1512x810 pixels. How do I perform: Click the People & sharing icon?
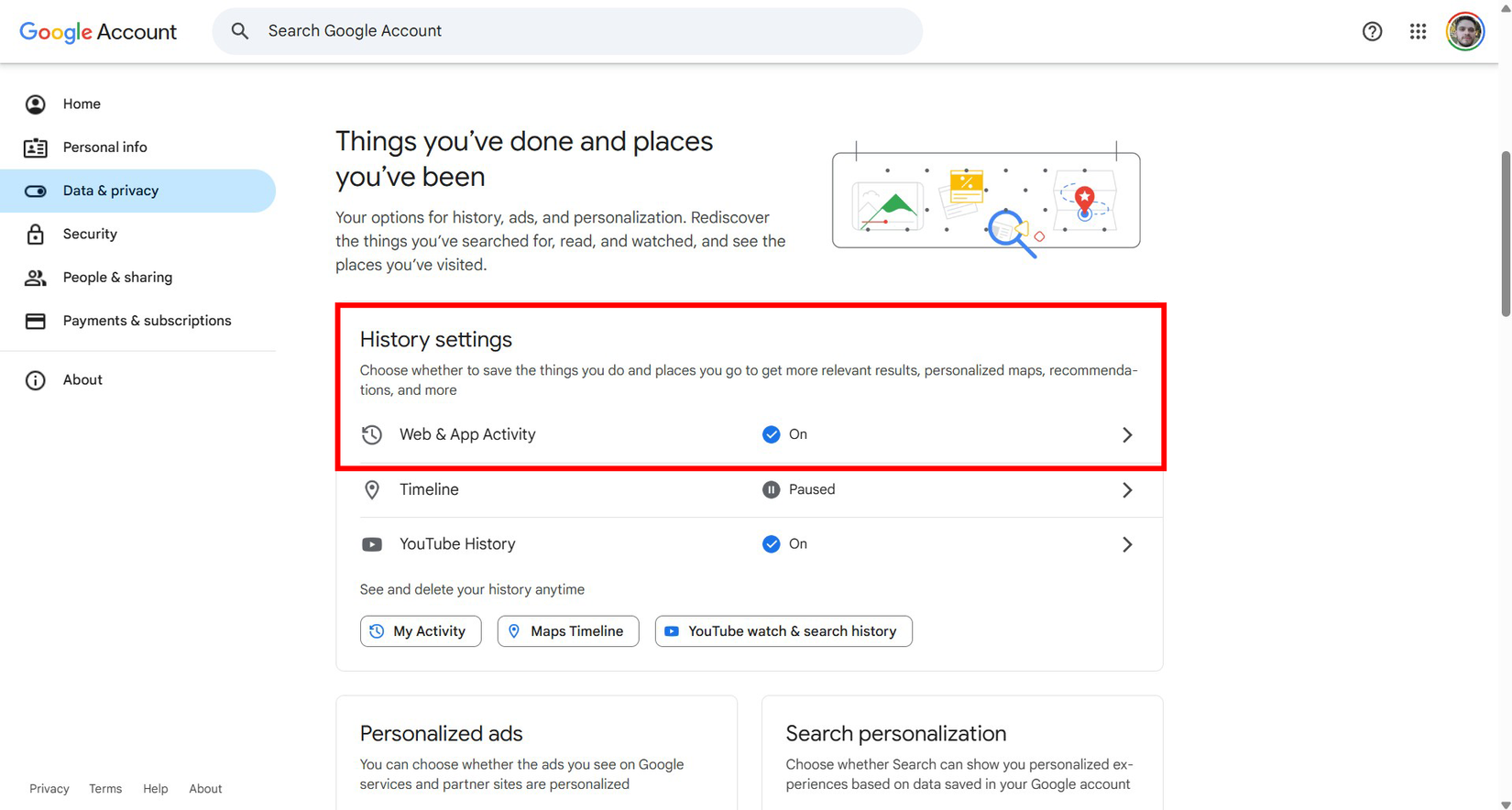[x=35, y=278]
